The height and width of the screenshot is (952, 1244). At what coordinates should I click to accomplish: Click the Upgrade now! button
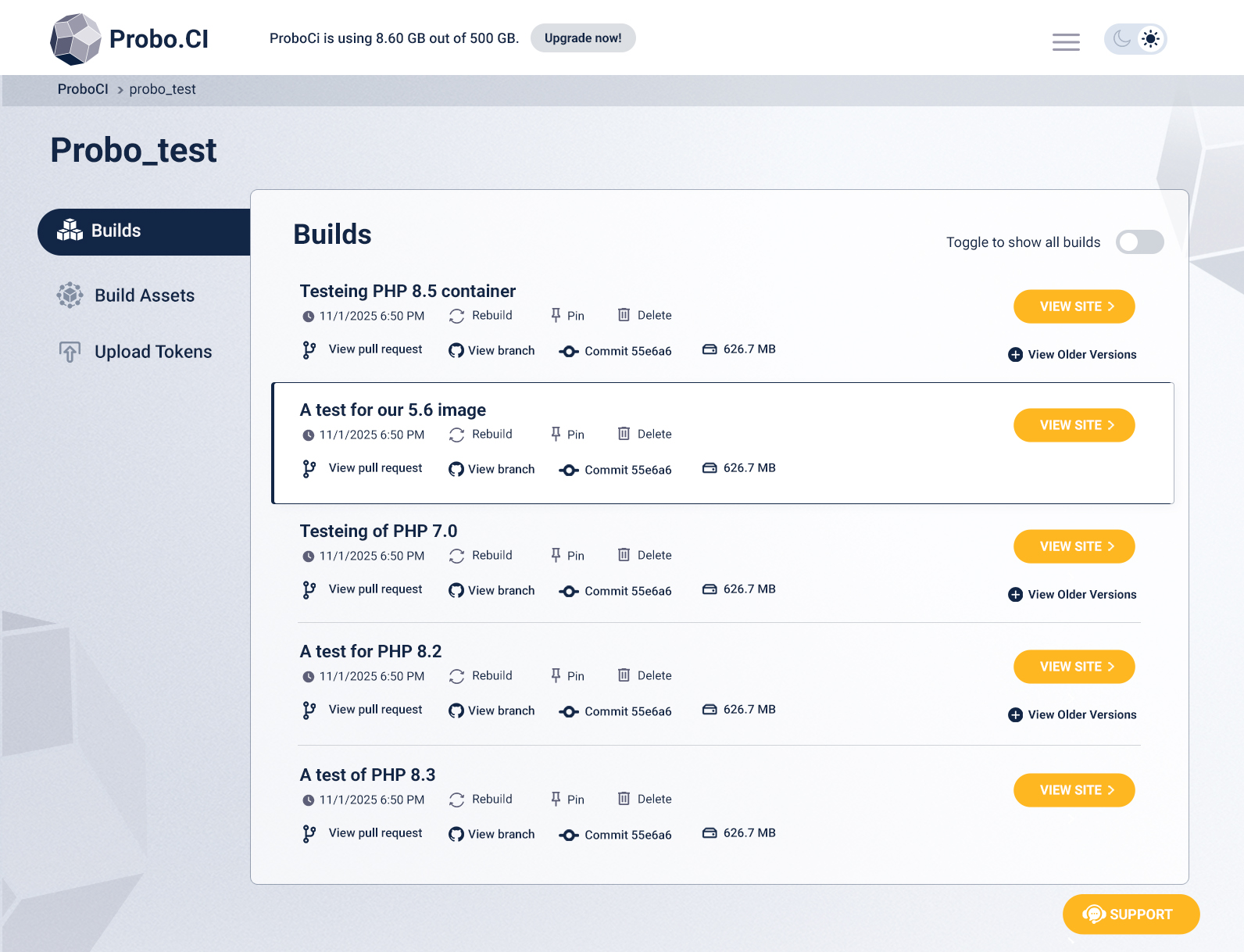(x=583, y=38)
